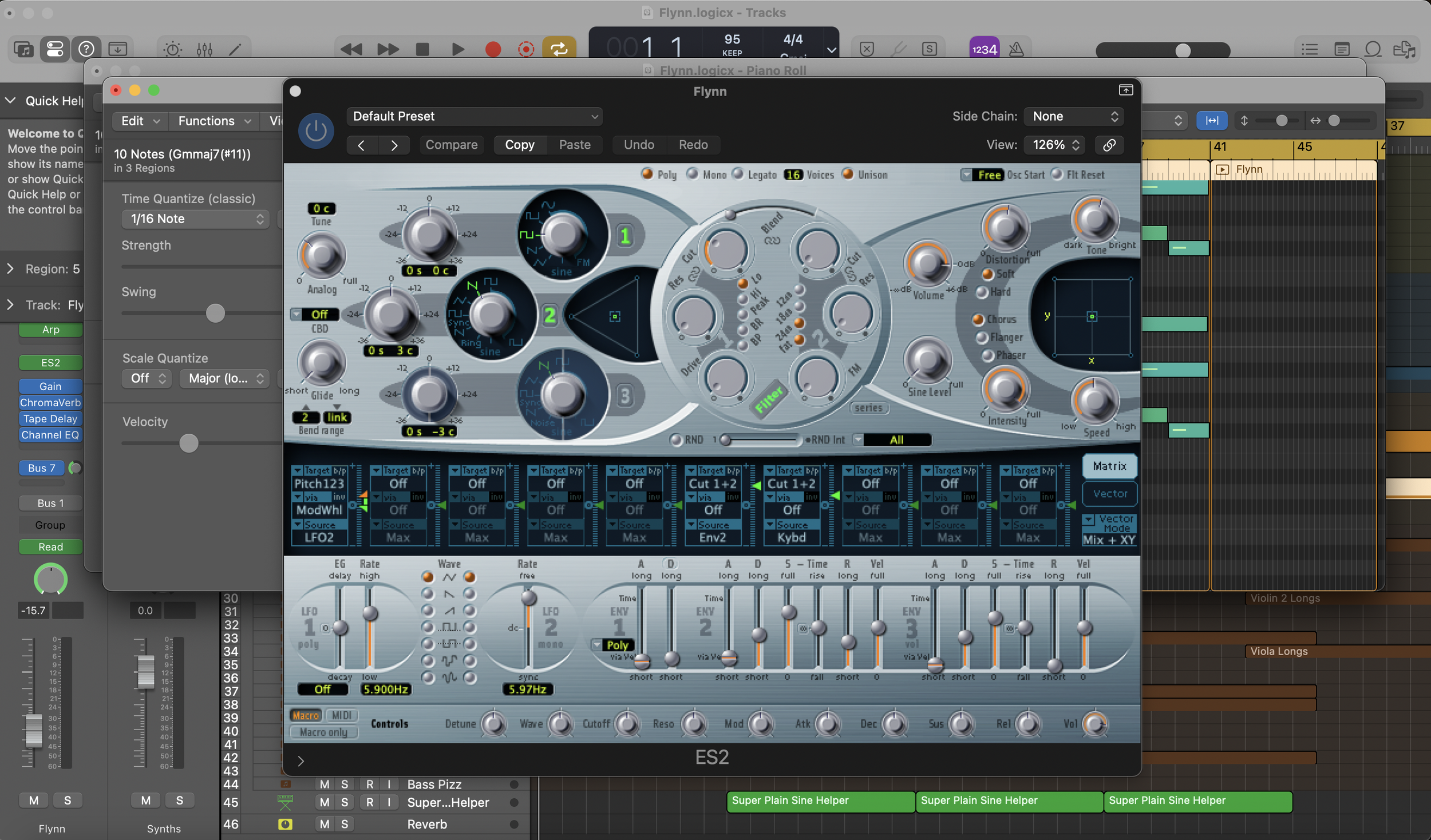
Task: Click the Cycle mode loop button
Action: 559,49
